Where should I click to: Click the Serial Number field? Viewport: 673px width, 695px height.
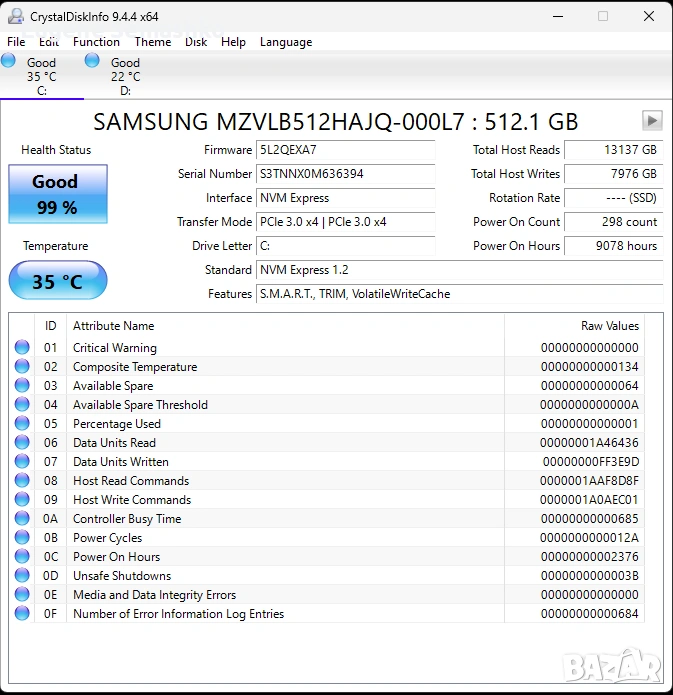coord(346,174)
